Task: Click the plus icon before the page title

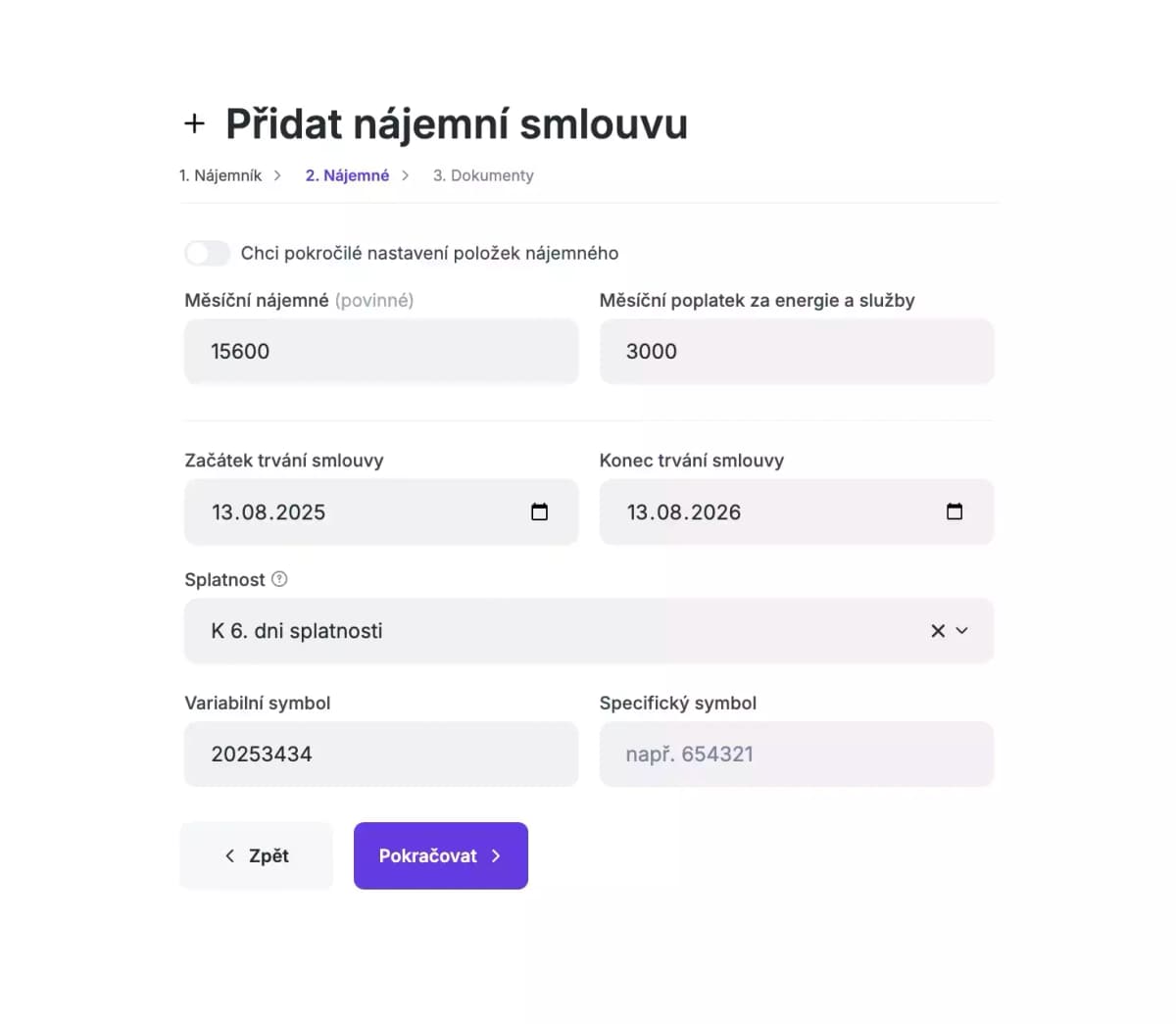Action: point(195,122)
